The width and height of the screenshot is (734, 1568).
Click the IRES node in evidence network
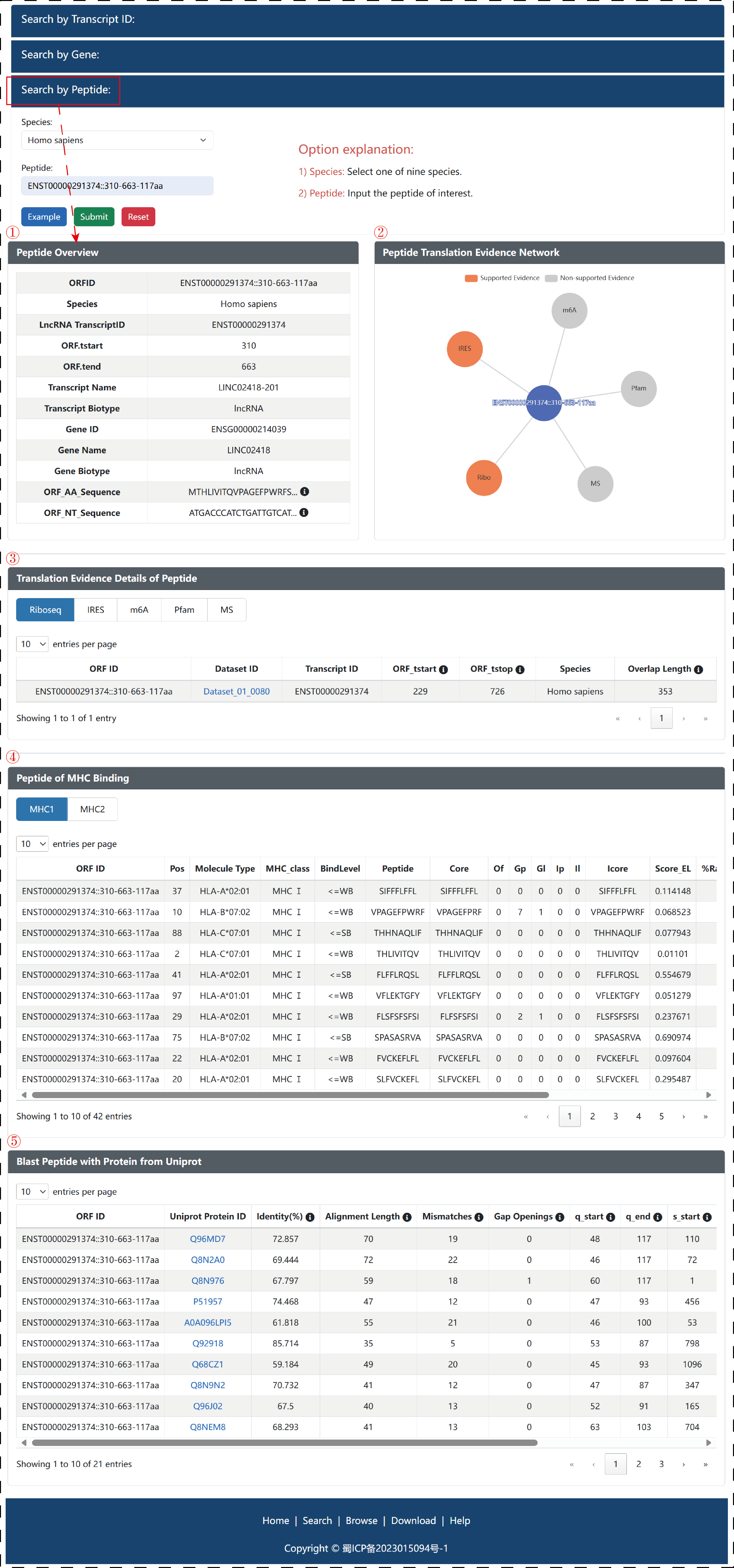click(464, 349)
